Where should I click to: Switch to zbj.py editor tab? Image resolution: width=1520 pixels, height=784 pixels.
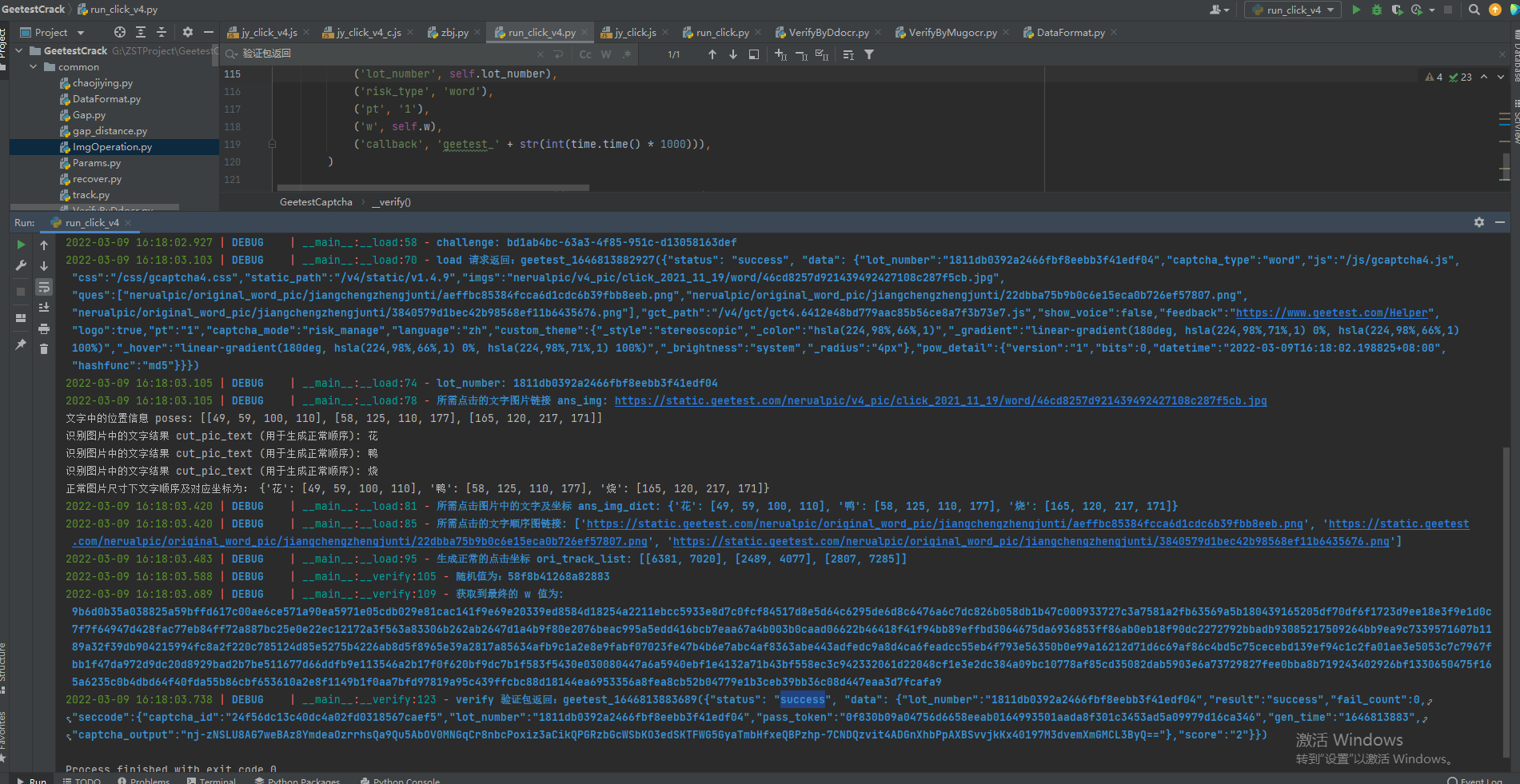pyautogui.click(x=454, y=33)
